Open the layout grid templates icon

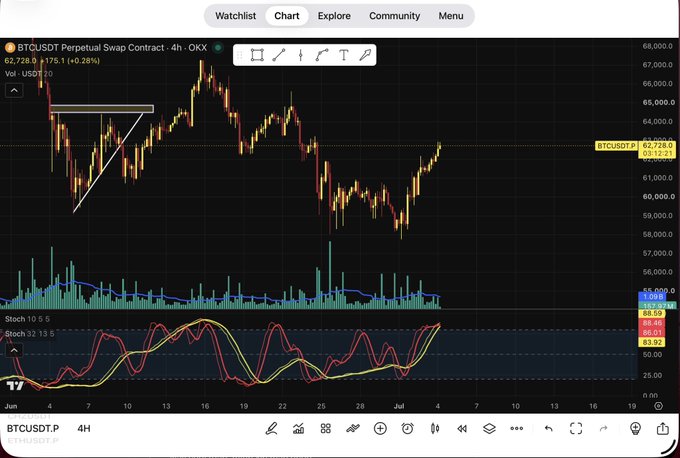coord(326,429)
